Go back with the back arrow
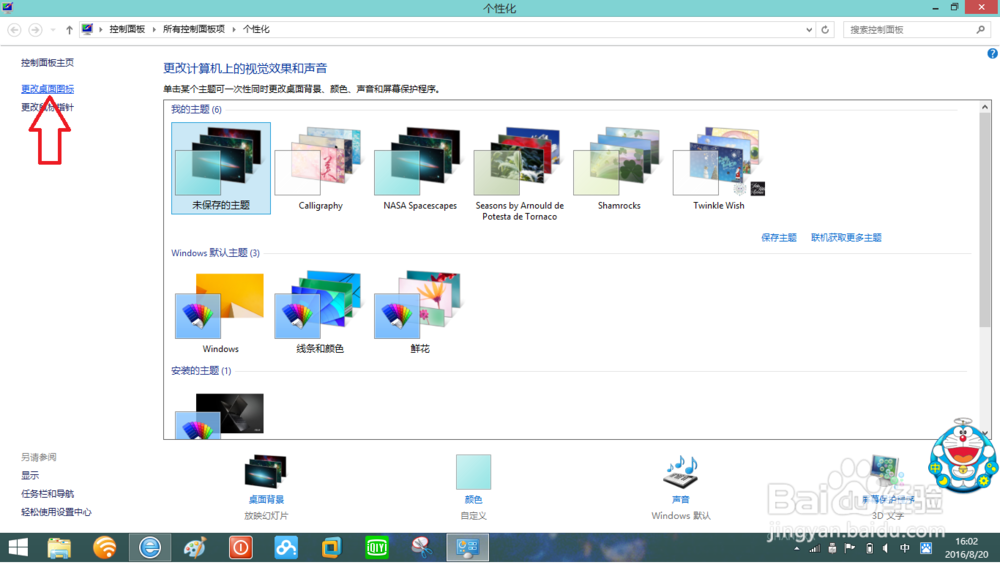Viewport: 1000px width, 565px height. (14, 29)
